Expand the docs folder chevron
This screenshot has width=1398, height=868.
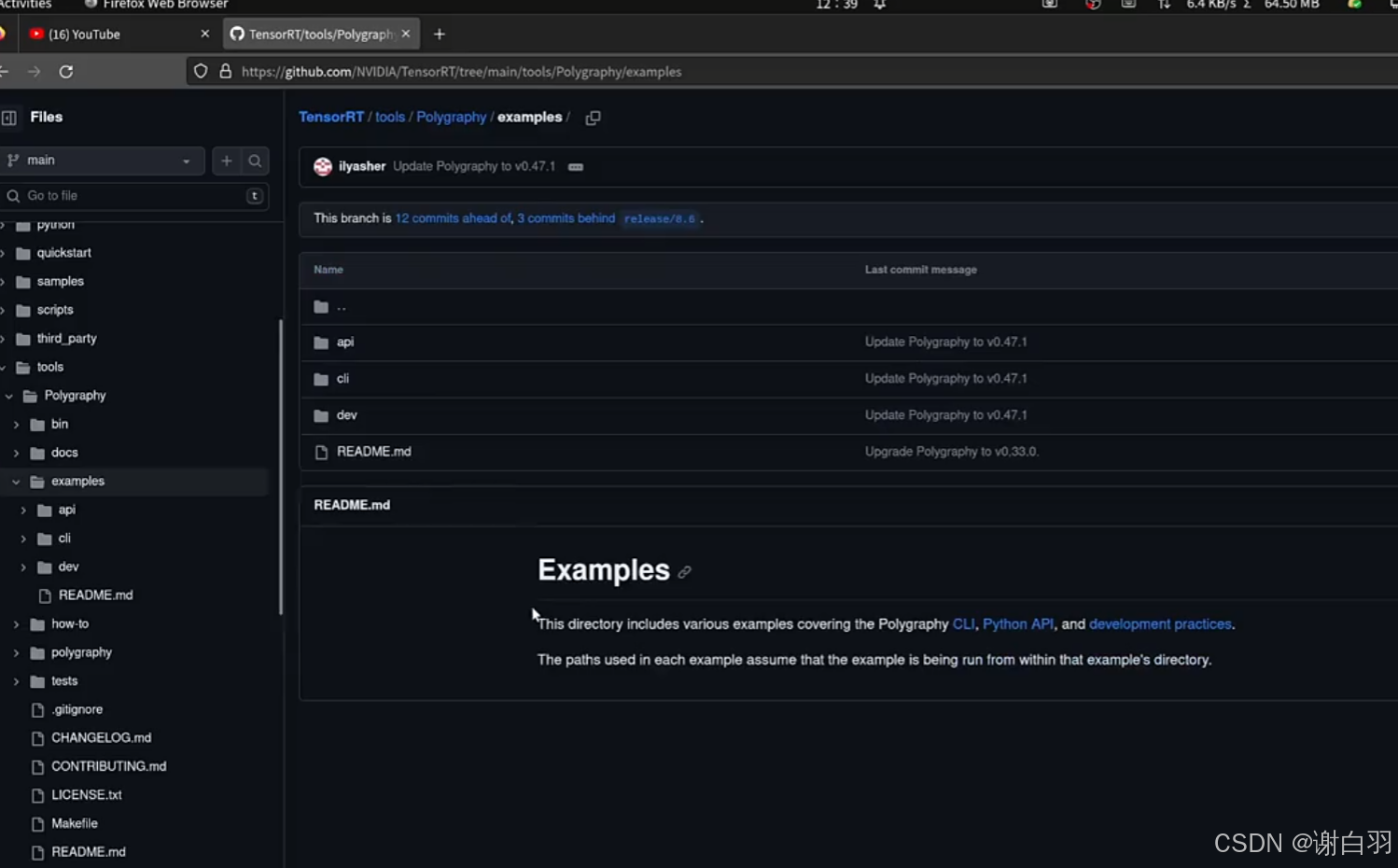pyautogui.click(x=16, y=454)
